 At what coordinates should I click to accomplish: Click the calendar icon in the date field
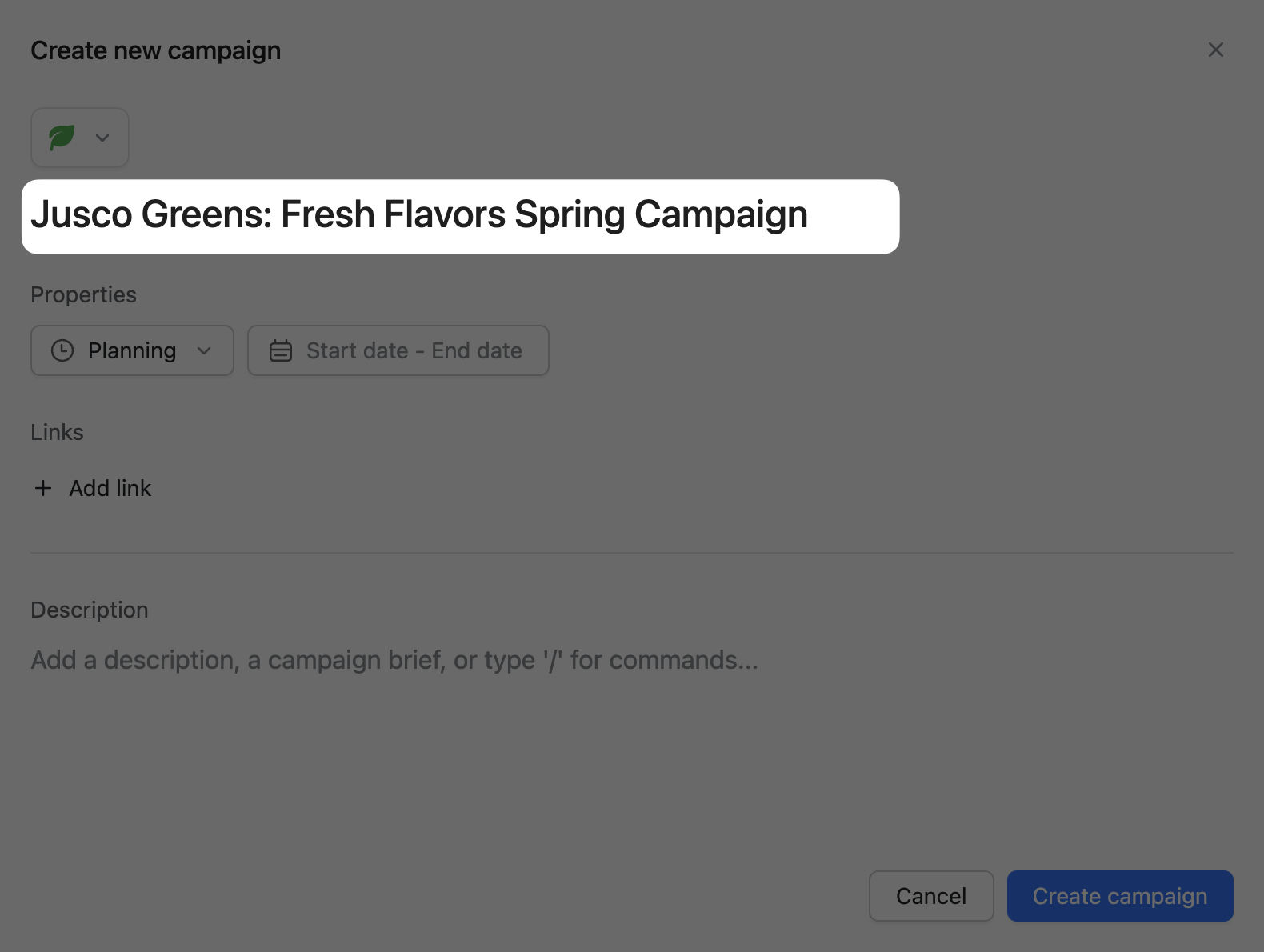[281, 350]
